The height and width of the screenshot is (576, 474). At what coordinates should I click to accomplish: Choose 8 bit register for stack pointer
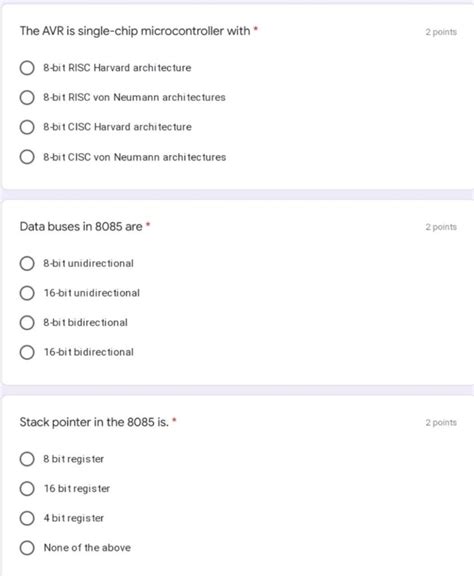pos(27,459)
